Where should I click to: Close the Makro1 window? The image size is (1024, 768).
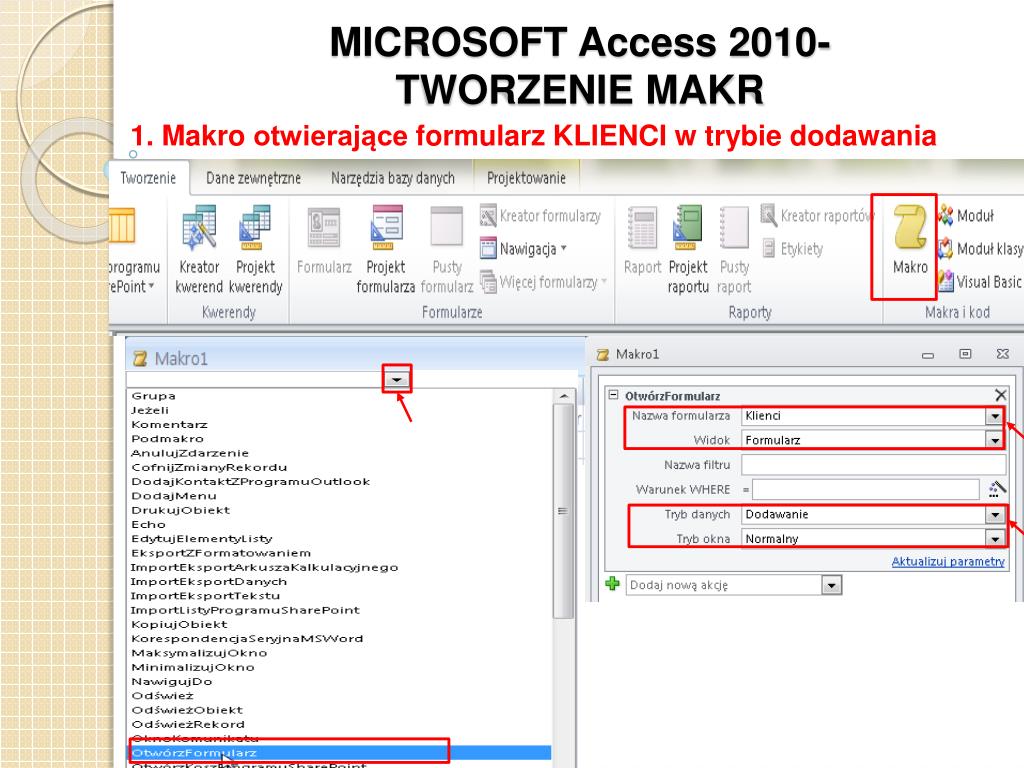click(x=1002, y=354)
